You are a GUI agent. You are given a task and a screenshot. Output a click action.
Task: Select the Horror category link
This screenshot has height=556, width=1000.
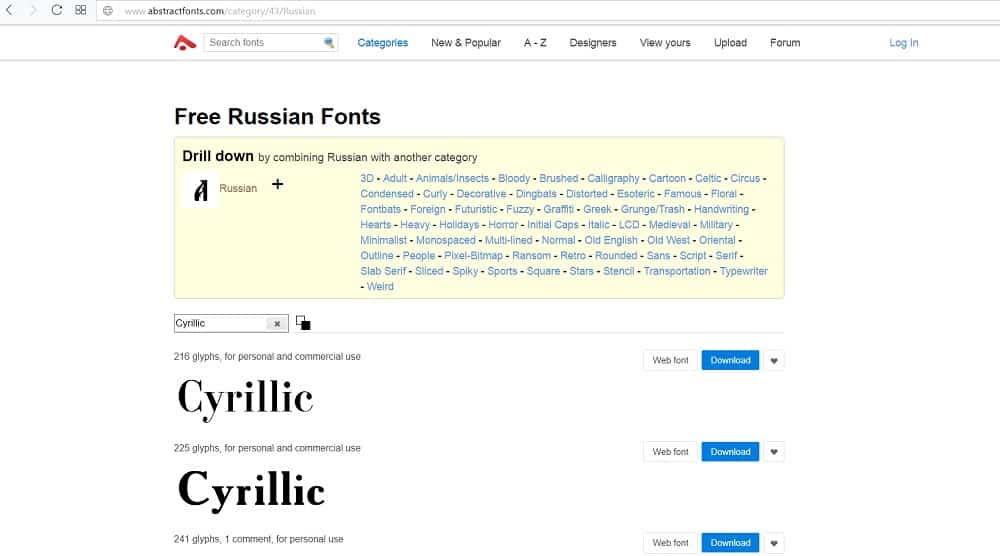(x=503, y=224)
